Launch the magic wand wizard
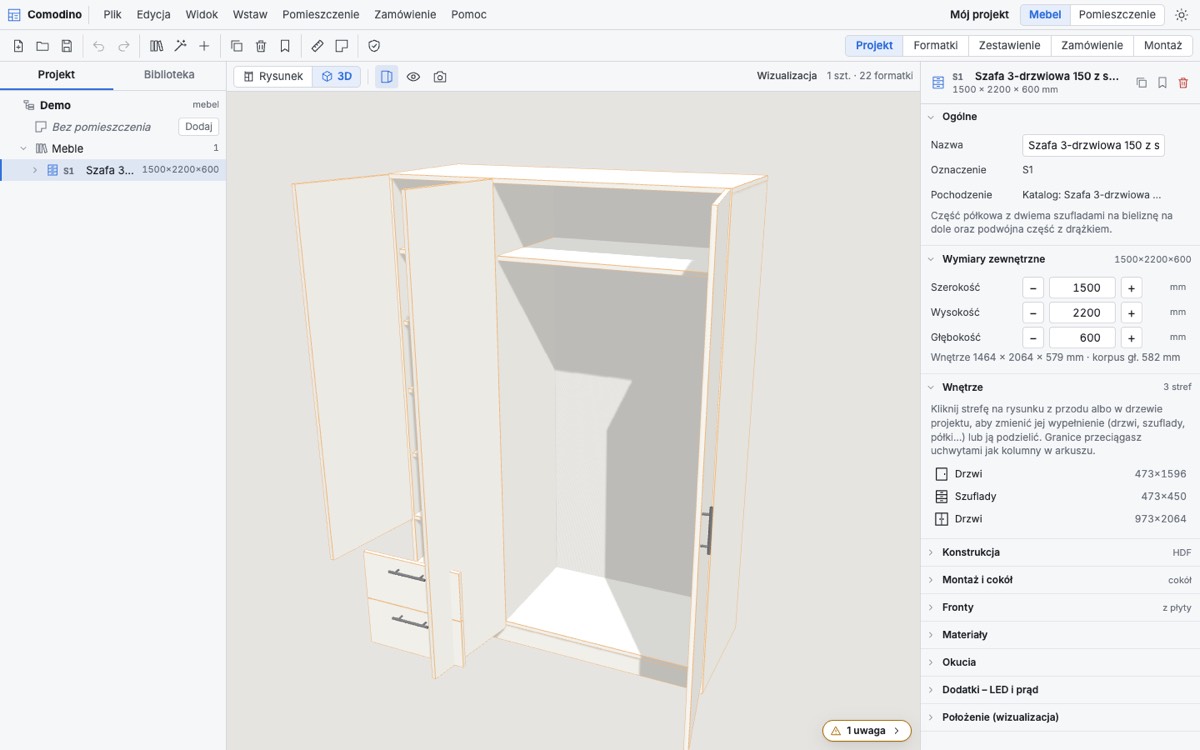 180,46
